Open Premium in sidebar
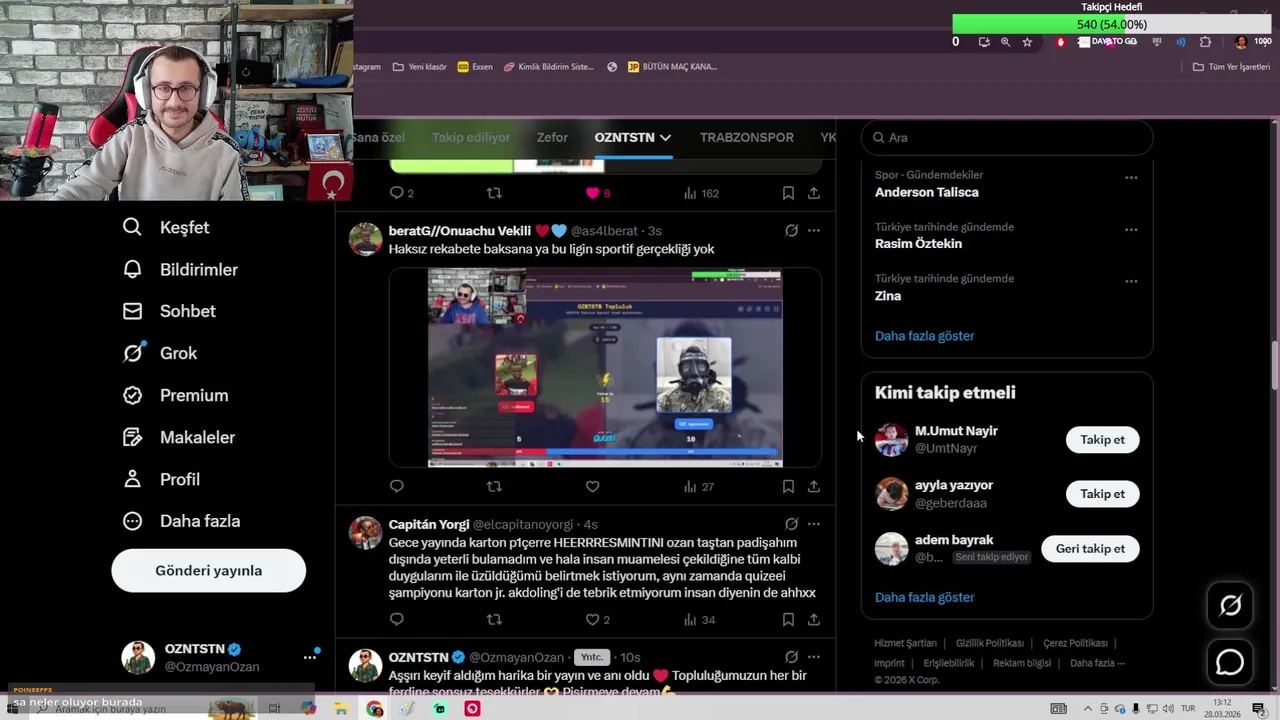The width and height of the screenshot is (1280, 720). [175, 395]
